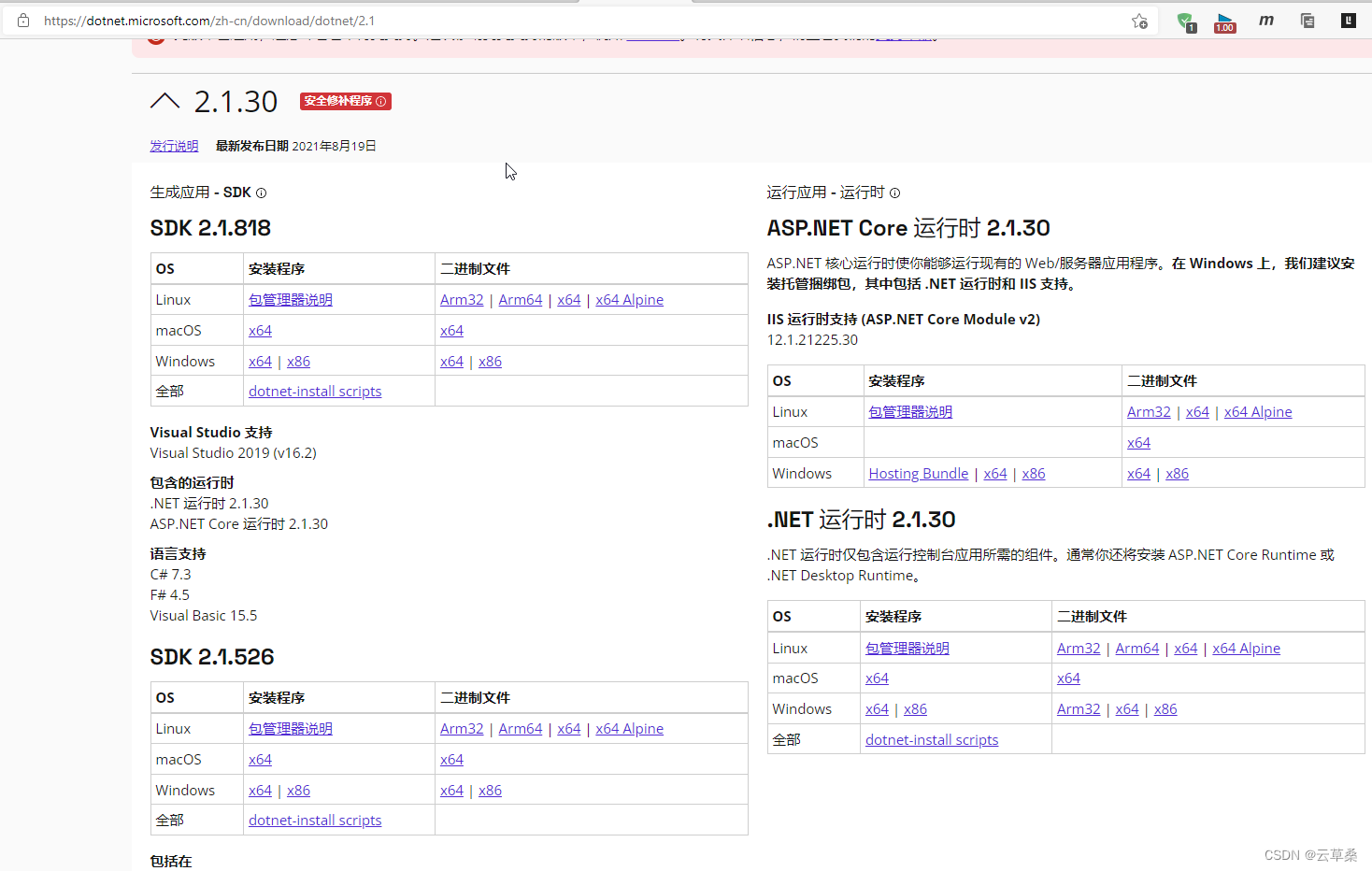Download ASP.NET Core Linux Arm32 binary
This screenshot has height=871, width=1372.
(1149, 412)
